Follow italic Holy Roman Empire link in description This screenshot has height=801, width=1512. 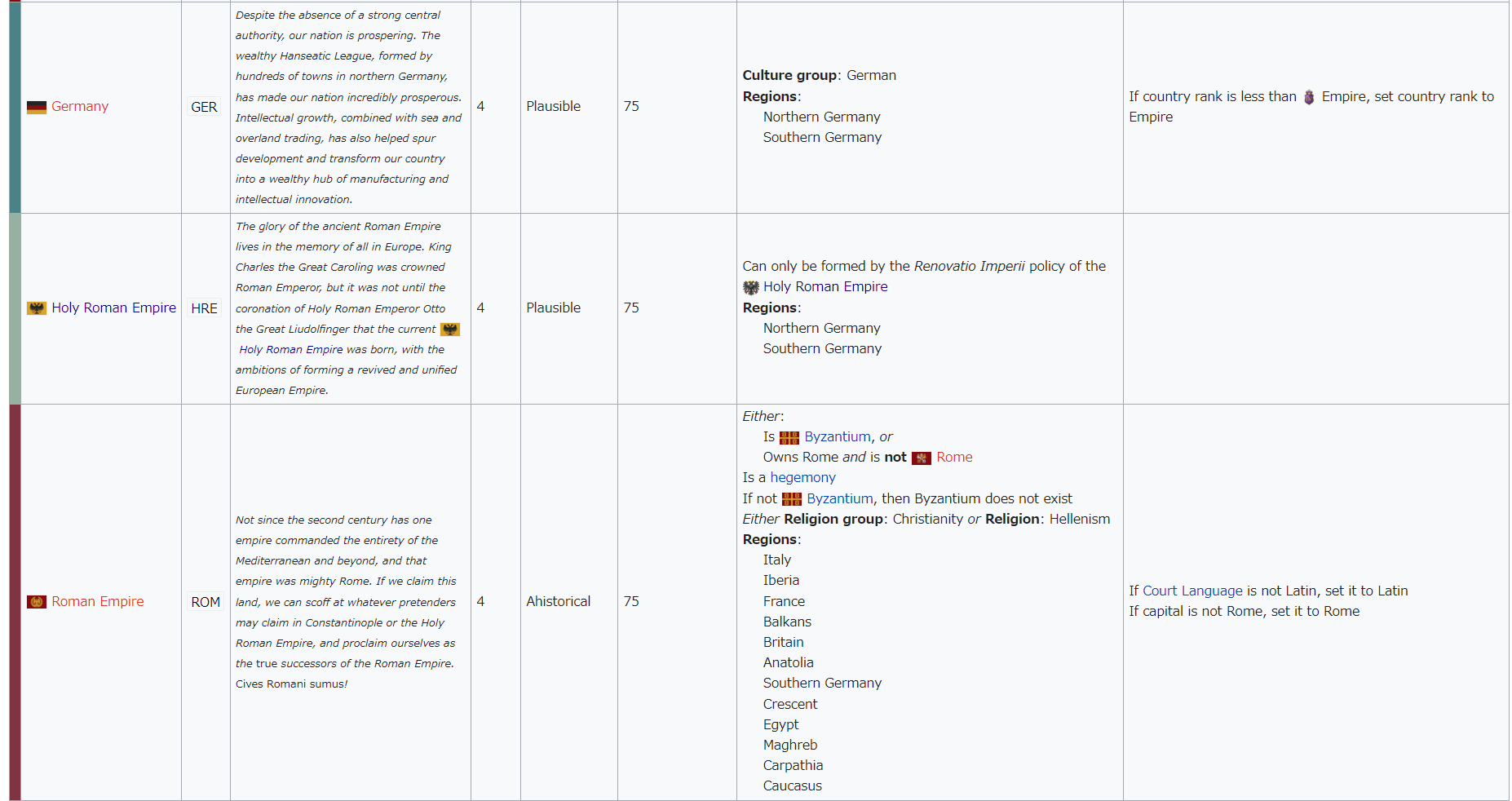pos(291,349)
